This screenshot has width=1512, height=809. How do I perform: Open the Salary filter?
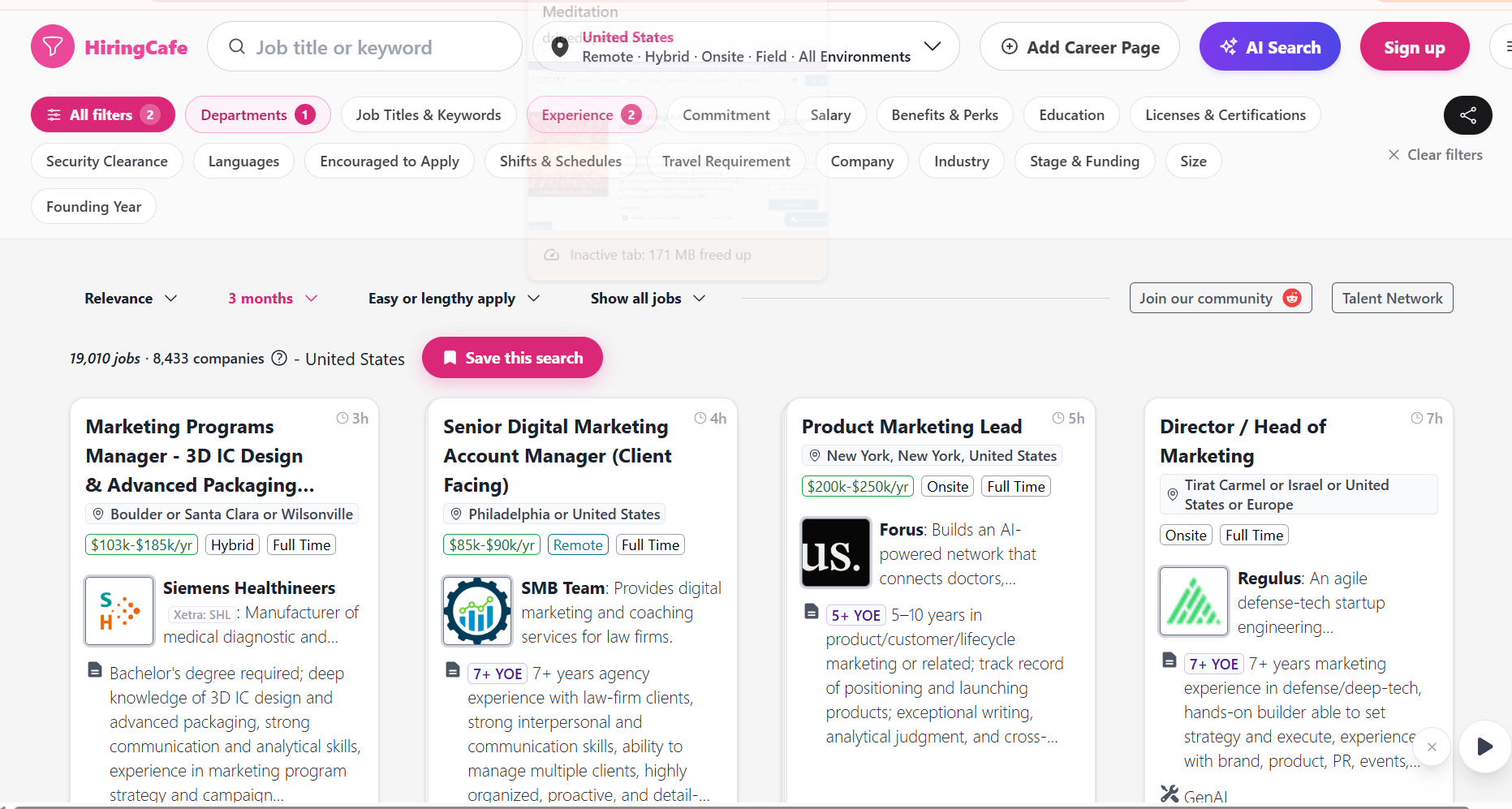[830, 115]
